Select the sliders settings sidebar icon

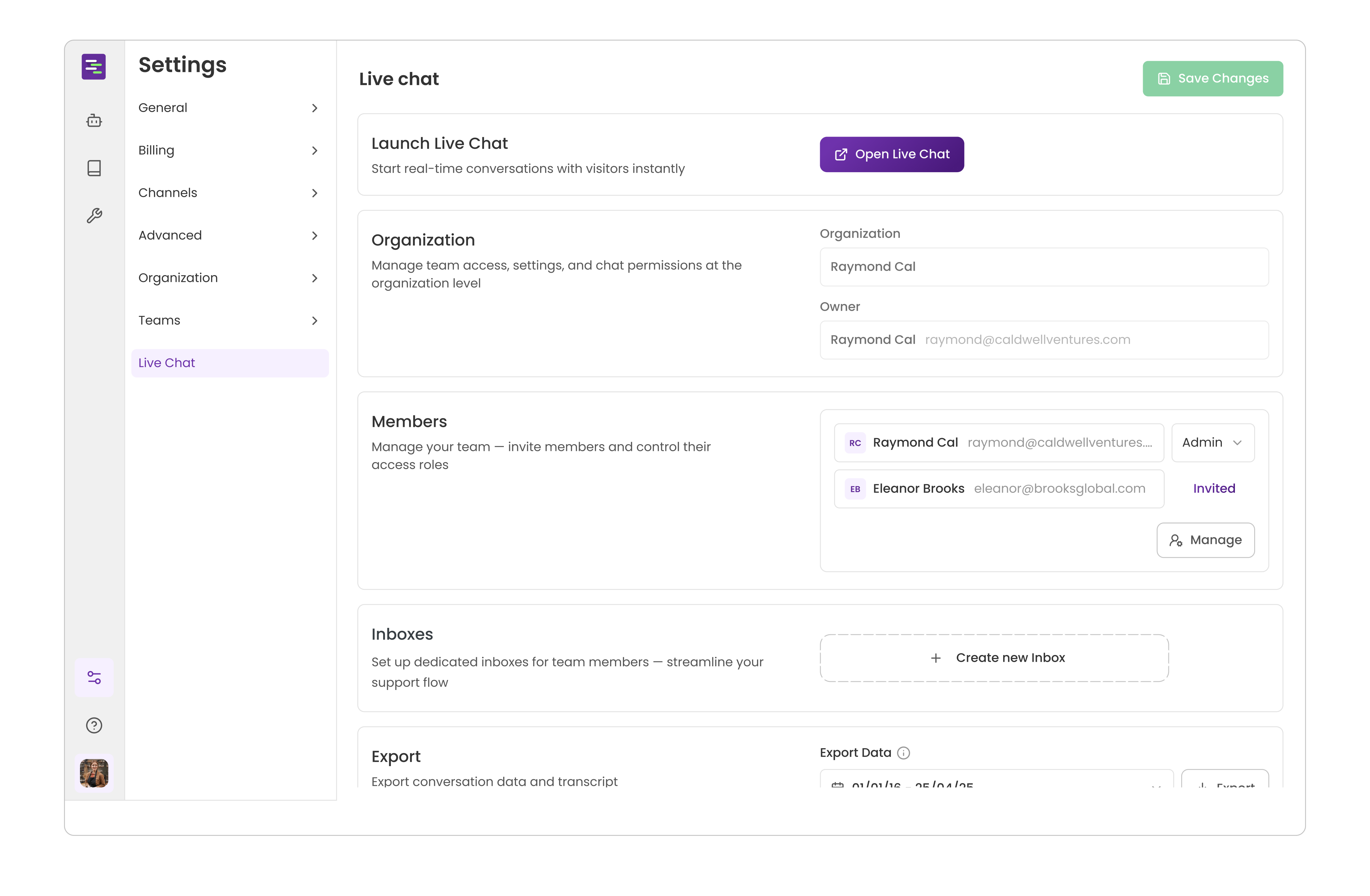tap(94, 677)
